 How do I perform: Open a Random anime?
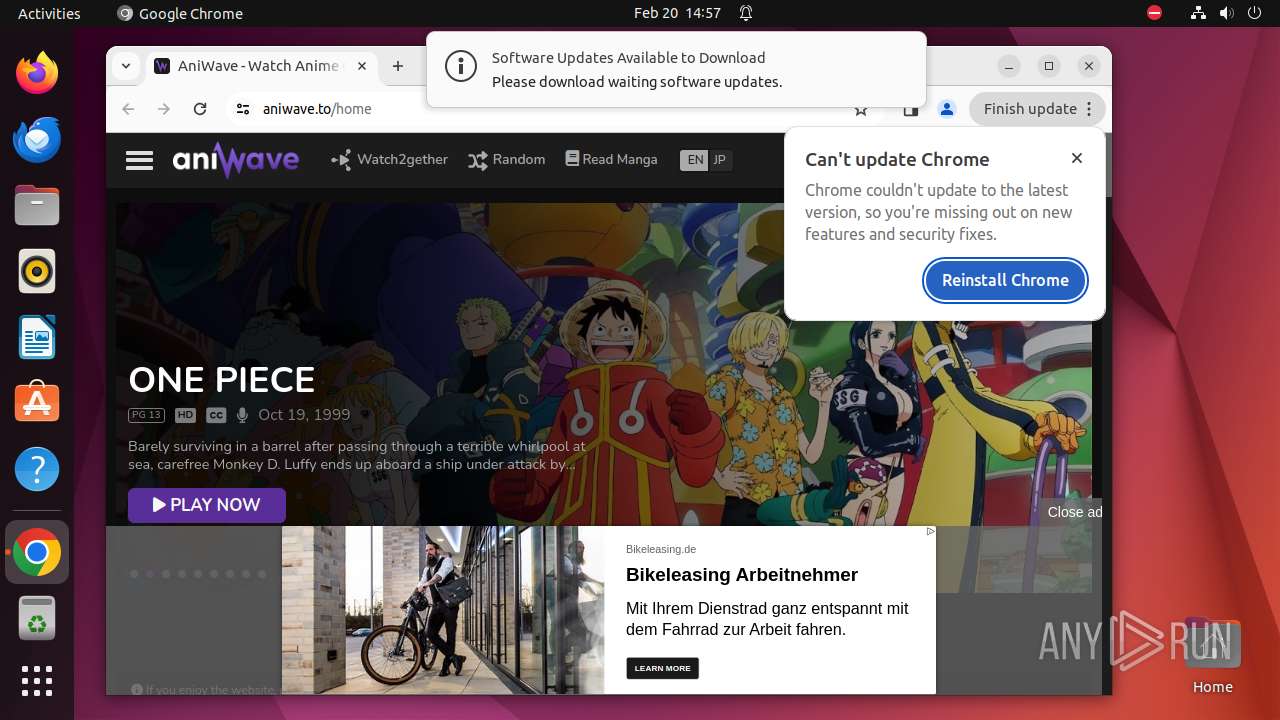point(507,159)
